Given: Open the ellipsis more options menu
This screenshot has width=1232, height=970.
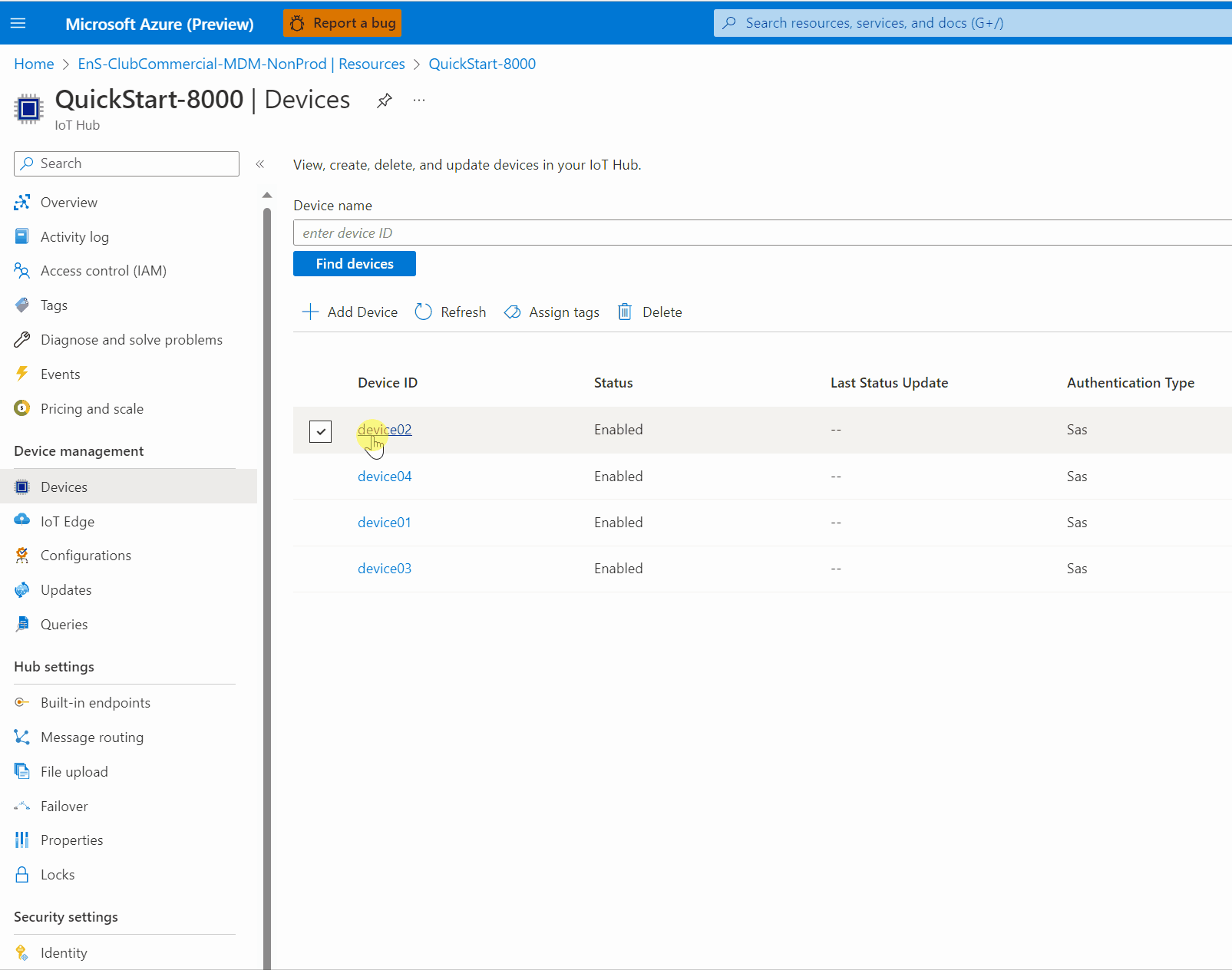Looking at the screenshot, I should tap(419, 100).
